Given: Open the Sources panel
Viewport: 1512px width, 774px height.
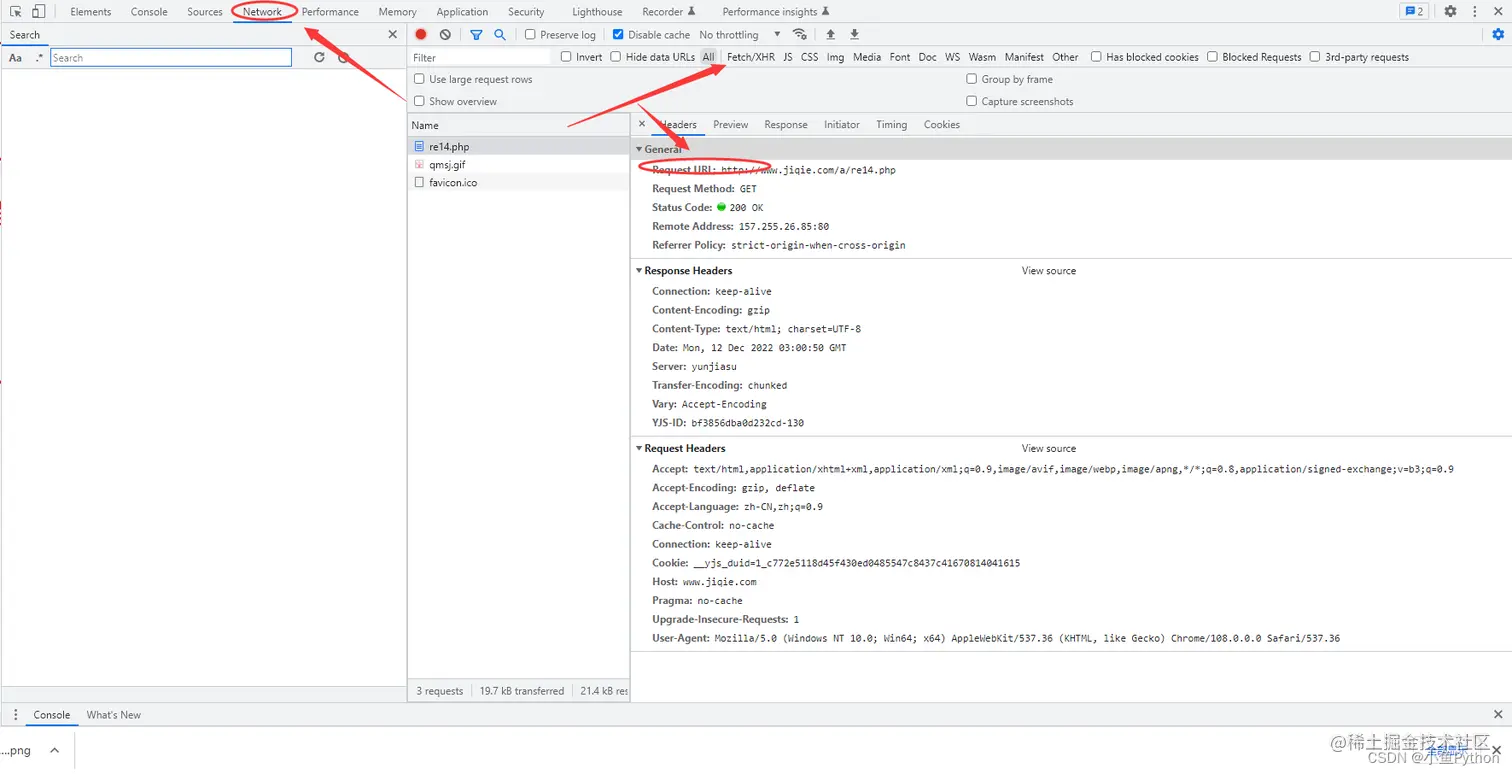Looking at the screenshot, I should tap(205, 12).
